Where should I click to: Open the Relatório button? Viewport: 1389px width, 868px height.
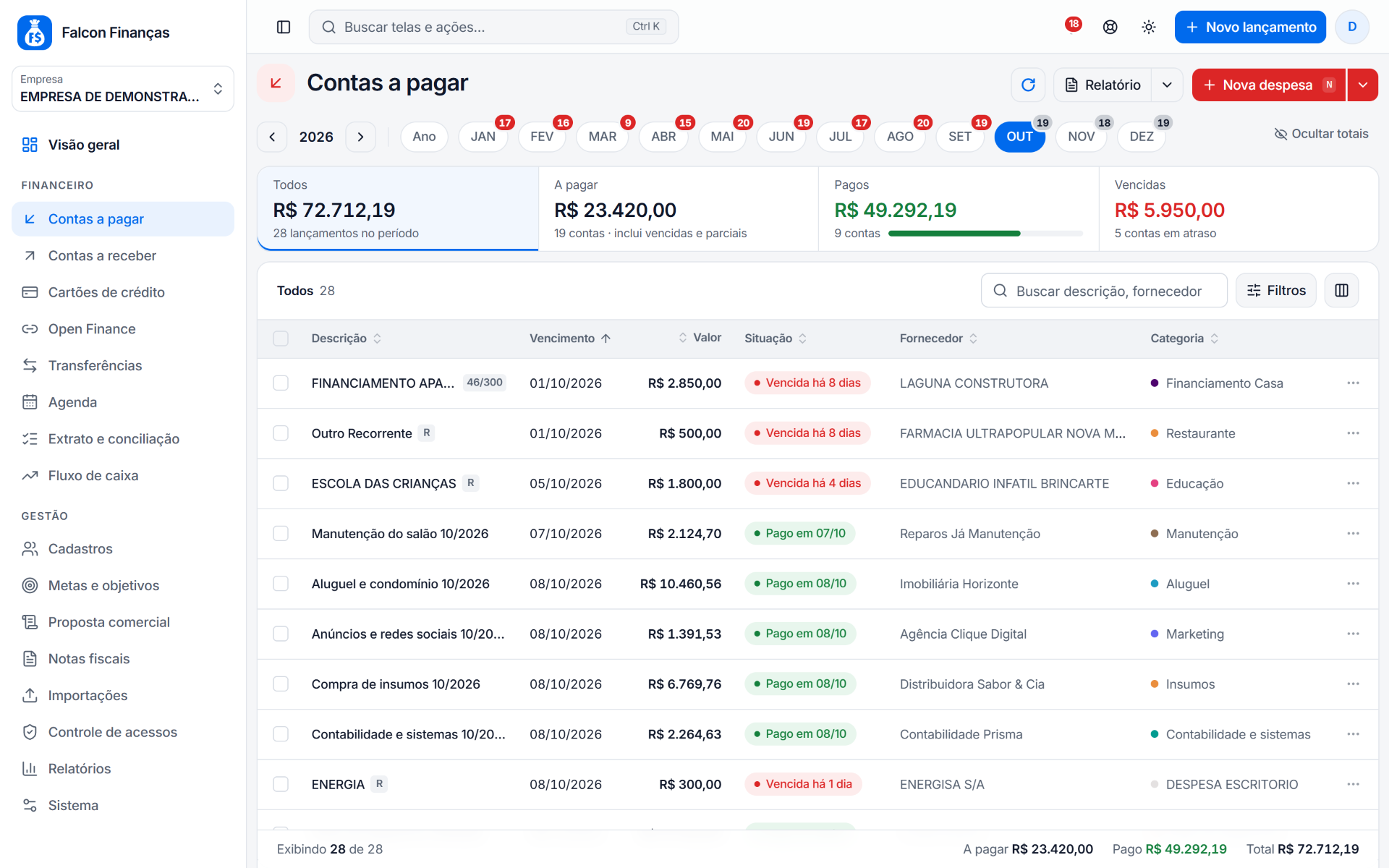(x=1103, y=85)
